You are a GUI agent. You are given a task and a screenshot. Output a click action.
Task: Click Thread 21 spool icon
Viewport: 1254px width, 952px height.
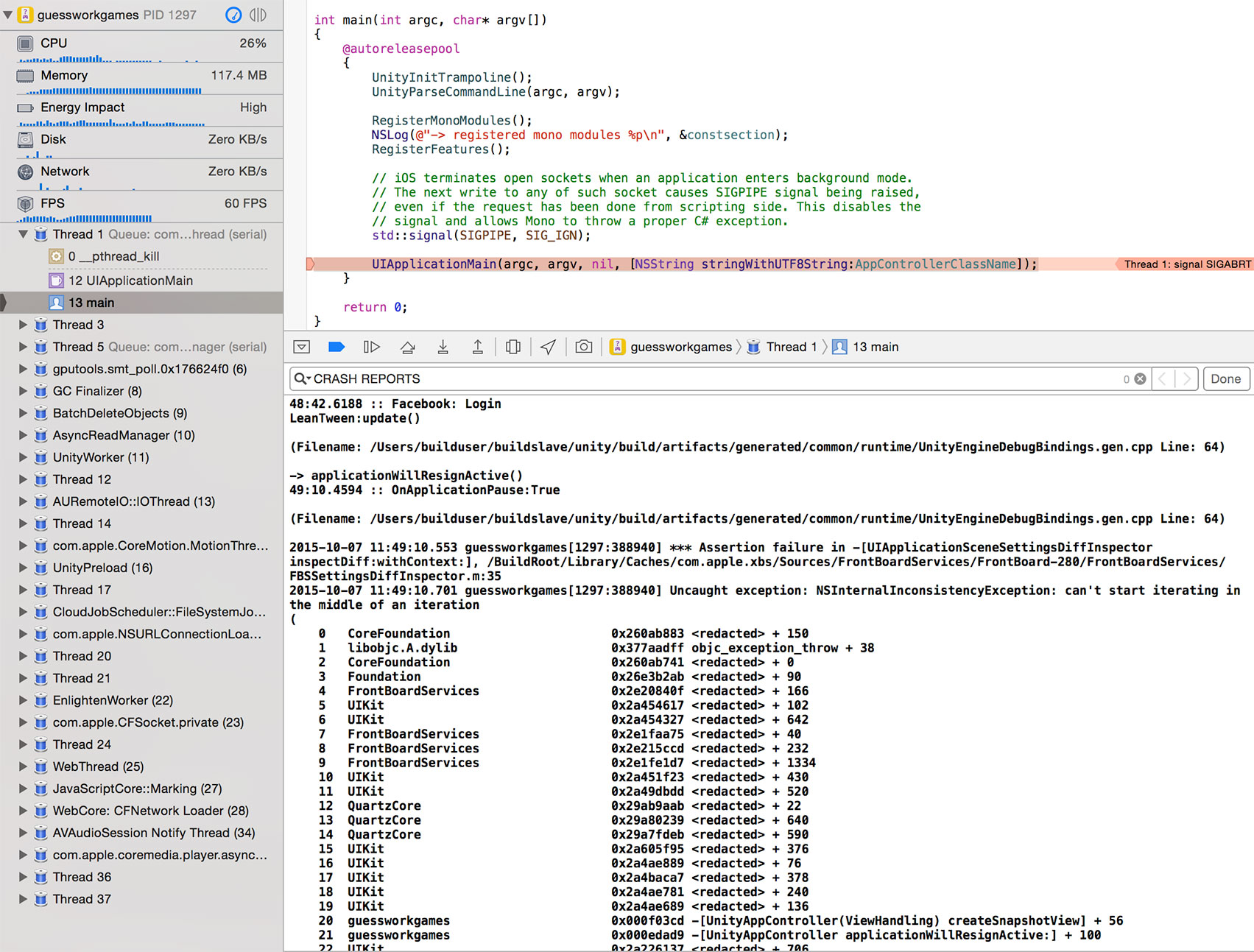[41, 678]
